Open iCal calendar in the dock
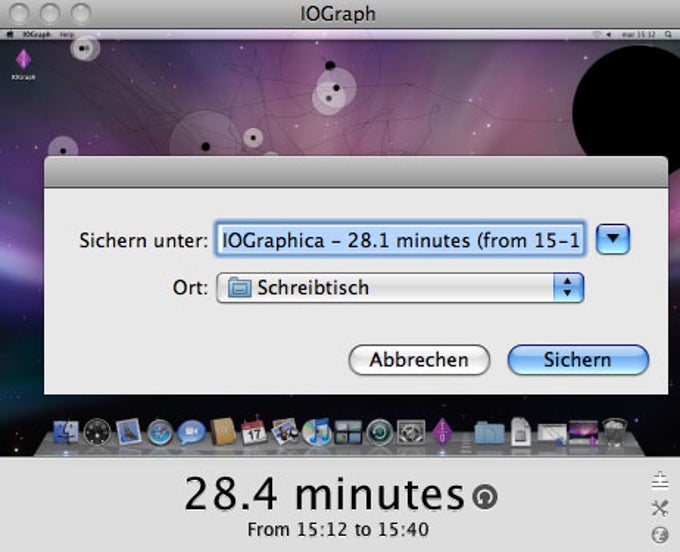 coord(254,431)
